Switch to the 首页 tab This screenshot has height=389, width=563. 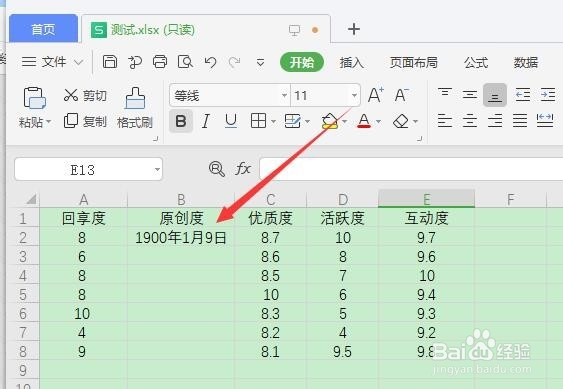[x=43, y=29]
